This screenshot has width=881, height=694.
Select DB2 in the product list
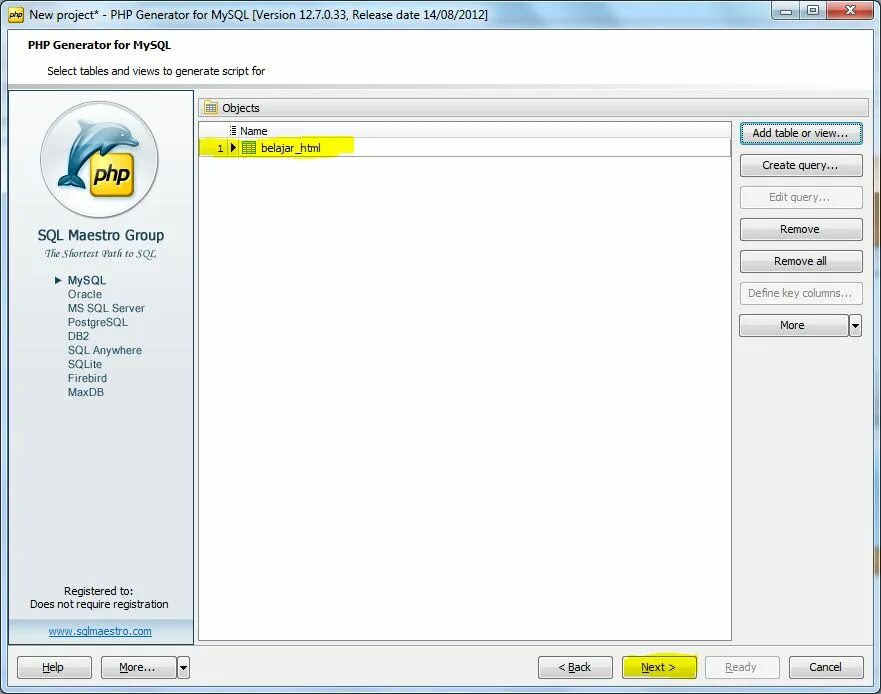pos(78,337)
